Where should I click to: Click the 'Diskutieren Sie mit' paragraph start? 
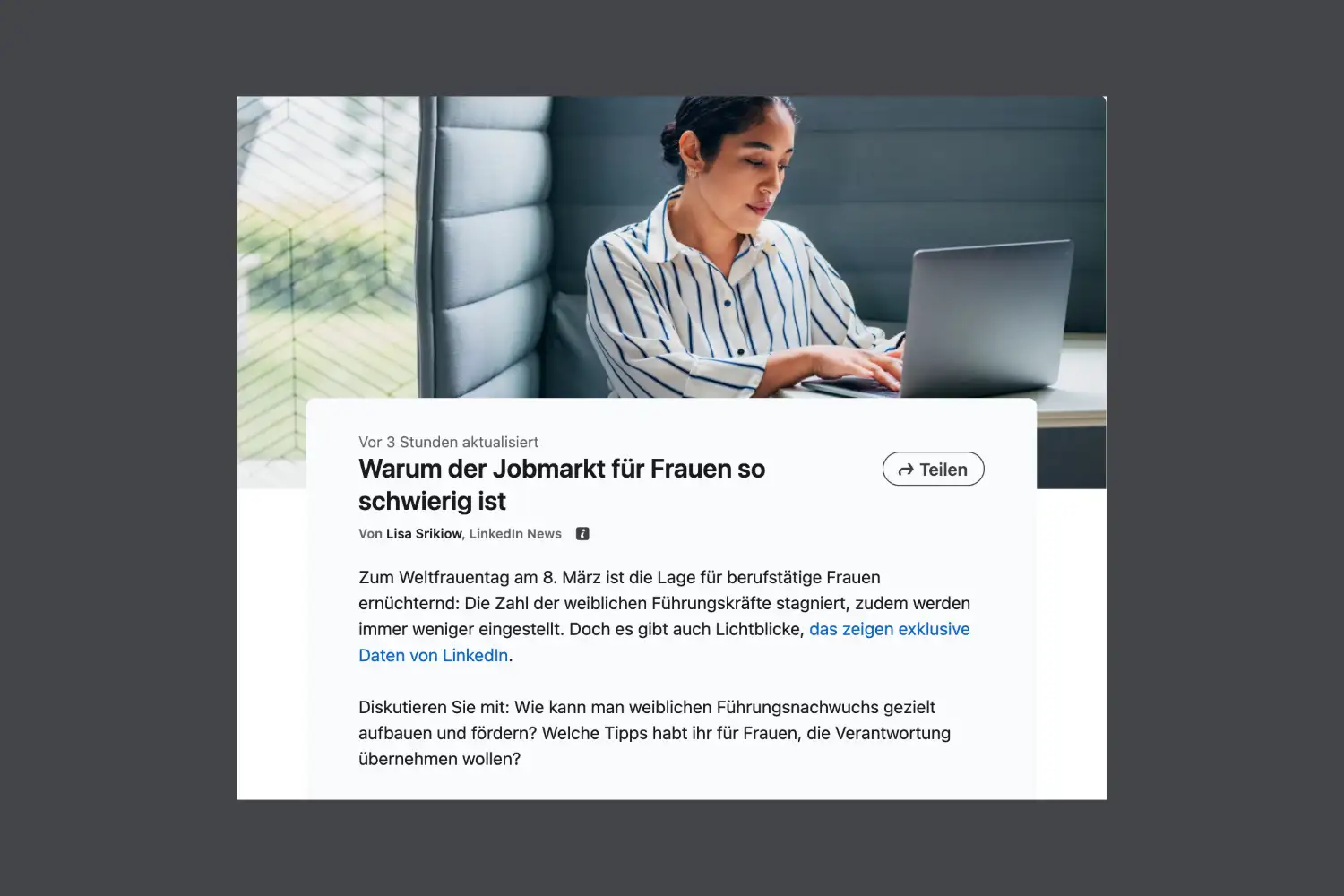tap(434, 707)
